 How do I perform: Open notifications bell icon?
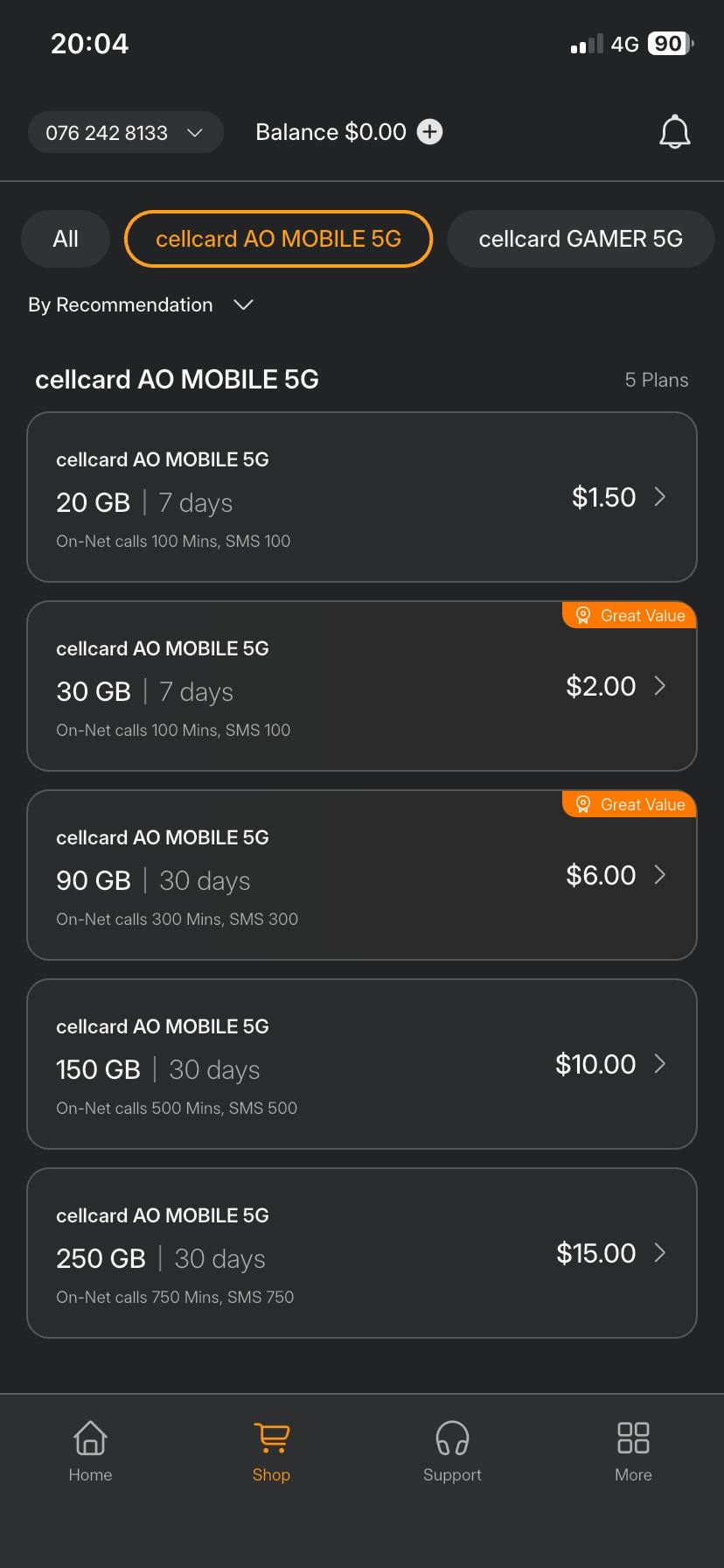pos(674,132)
